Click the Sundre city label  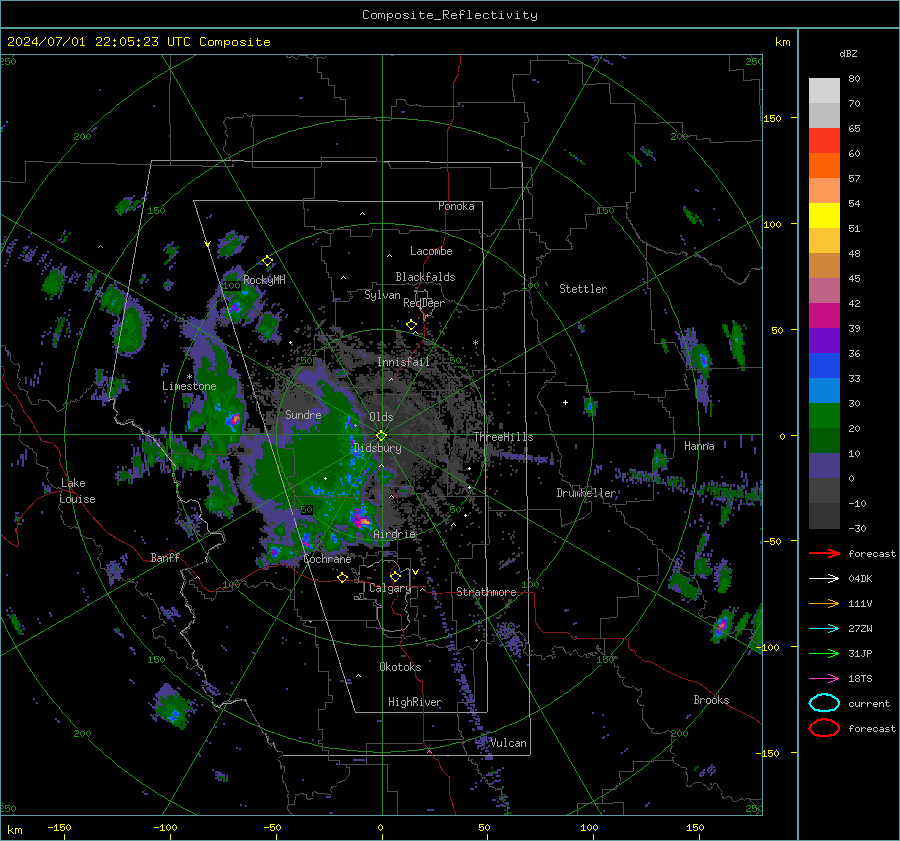(303, 414)
